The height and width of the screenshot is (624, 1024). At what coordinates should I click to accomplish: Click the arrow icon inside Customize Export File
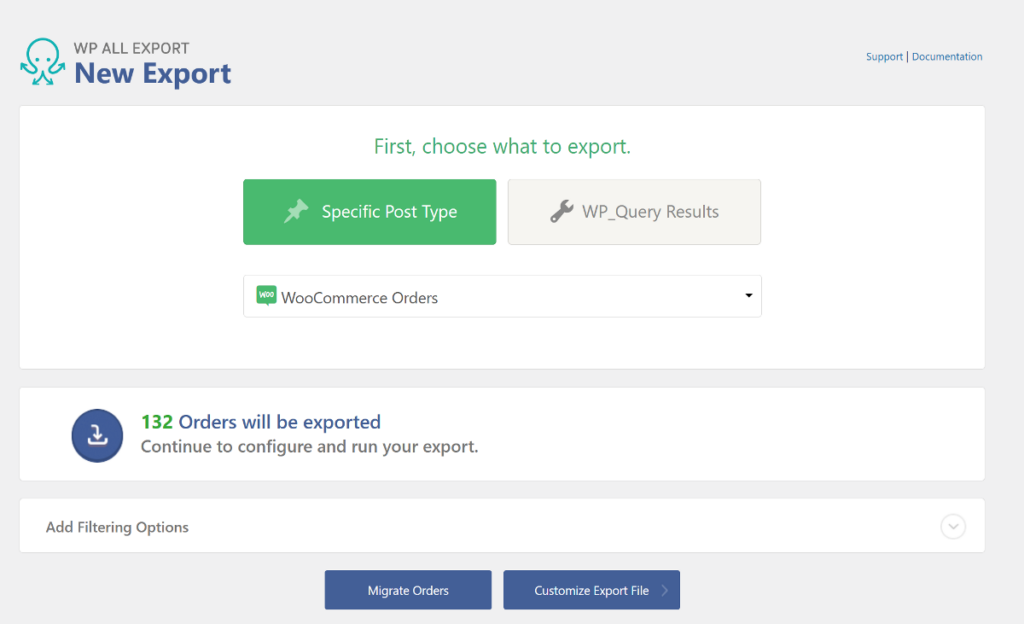[x=666, y=589]
